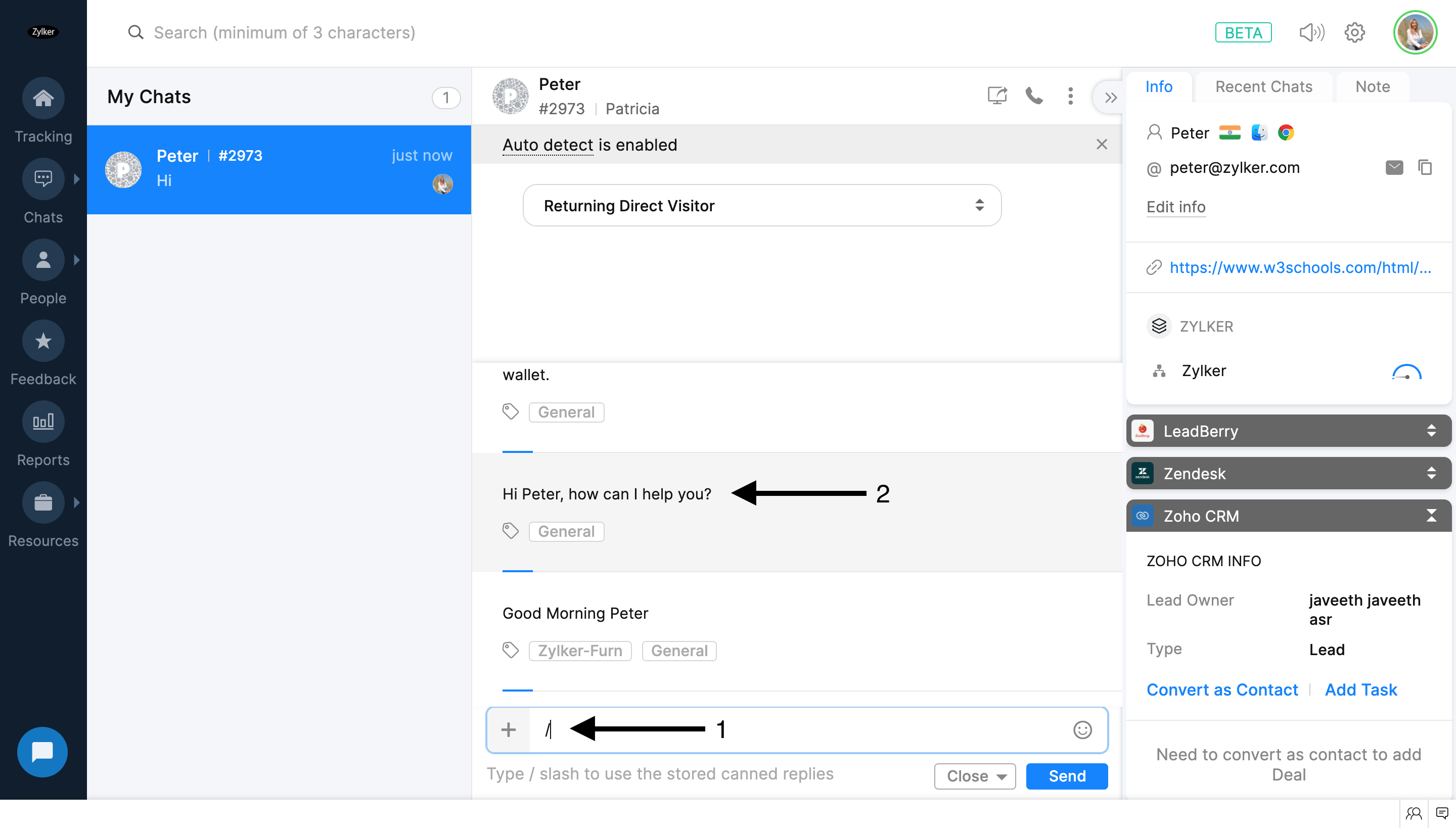
Task: Focus the chat message input field
Action: (796, 729)
